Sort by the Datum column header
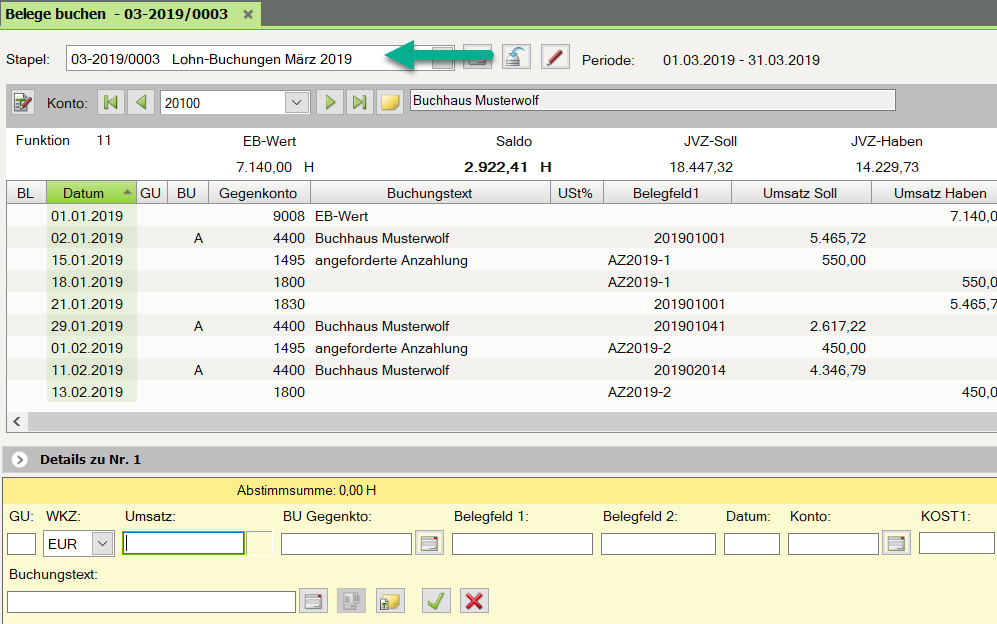997x624 pixels. tap(92, 193)
